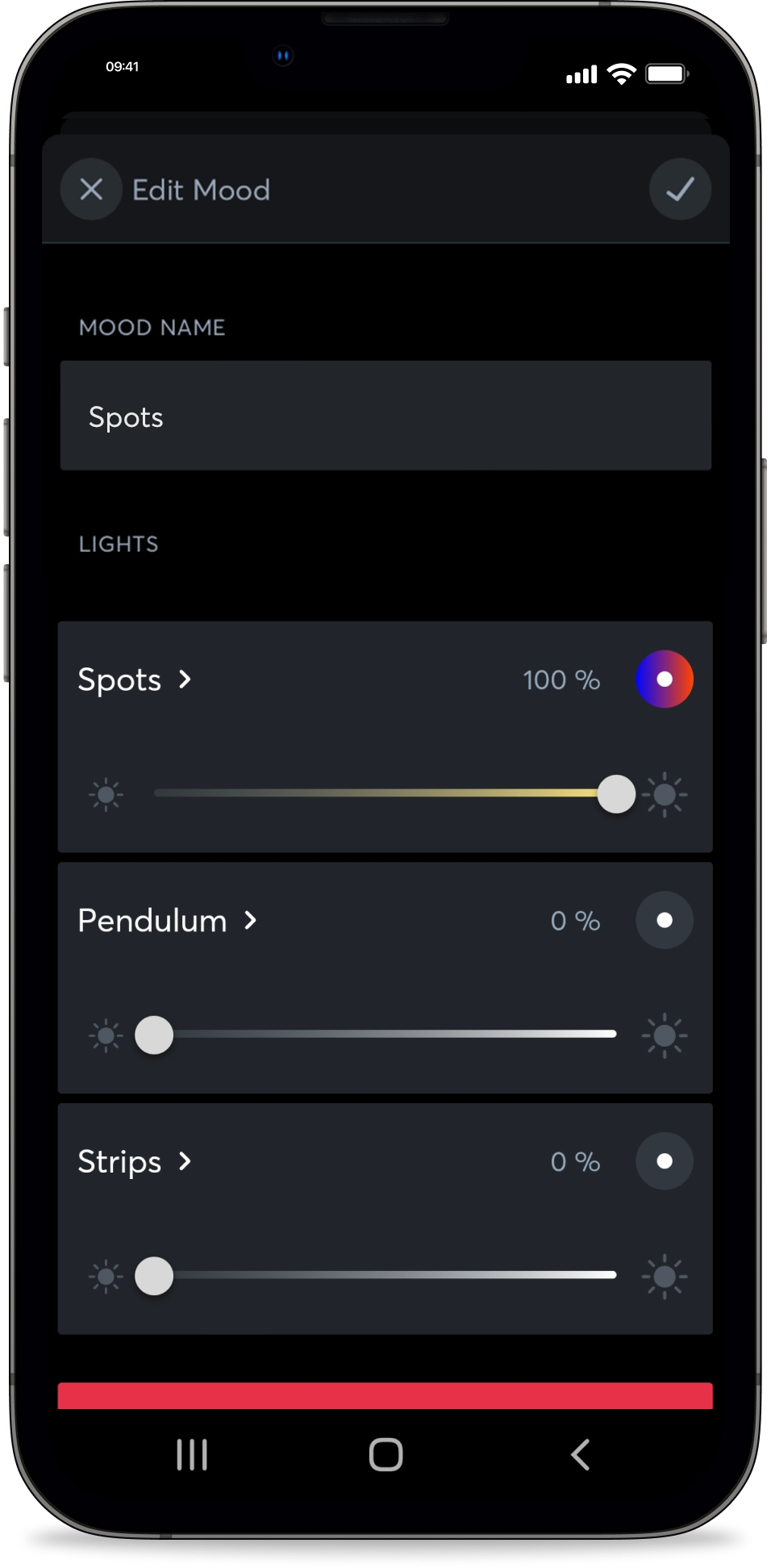Open the Spots color picker swatch
The height and width of the screenshot is (1568, 771).
(665, 679)
